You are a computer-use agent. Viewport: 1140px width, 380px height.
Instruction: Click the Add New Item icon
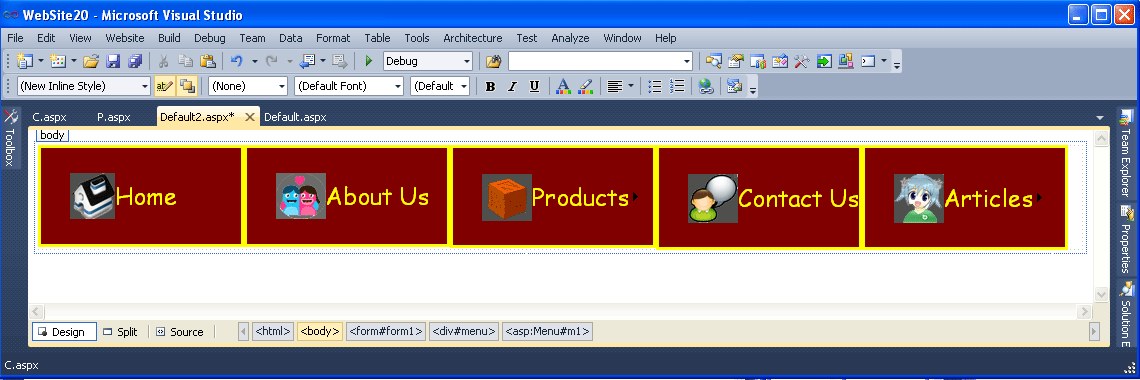click(58, 61)
